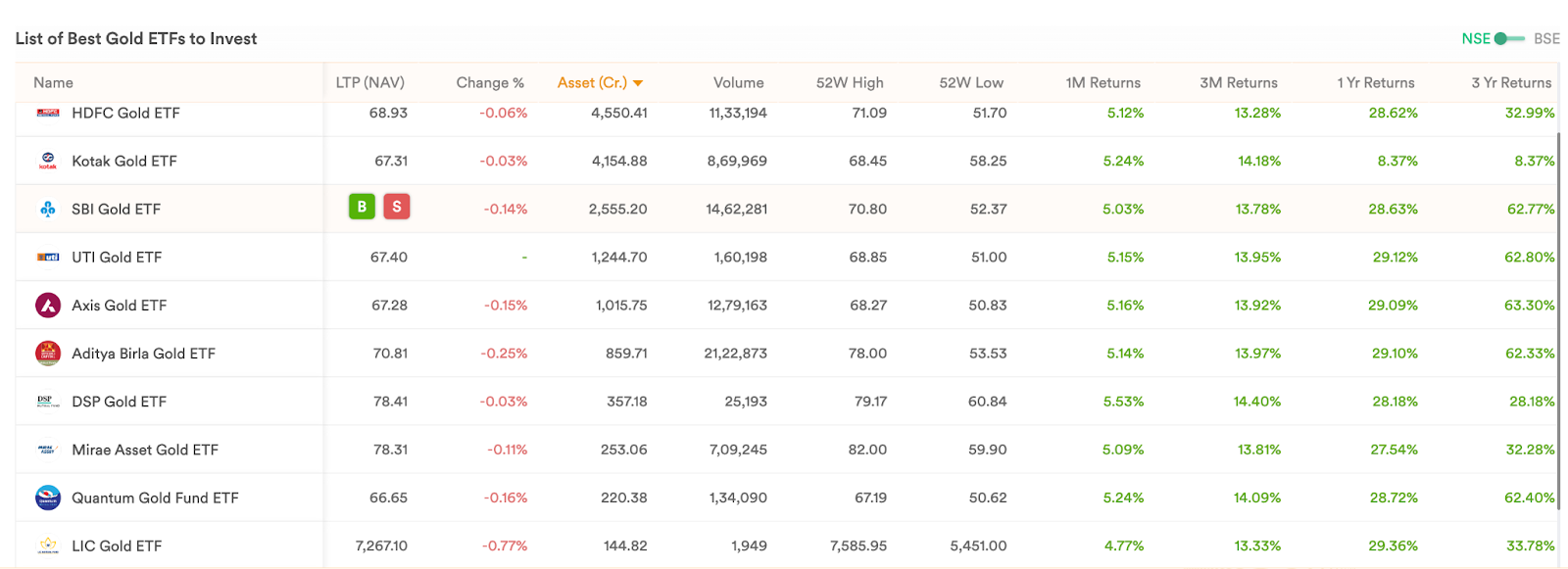Click the Mirae Asset Gold ETF logo

click(48, 450)
